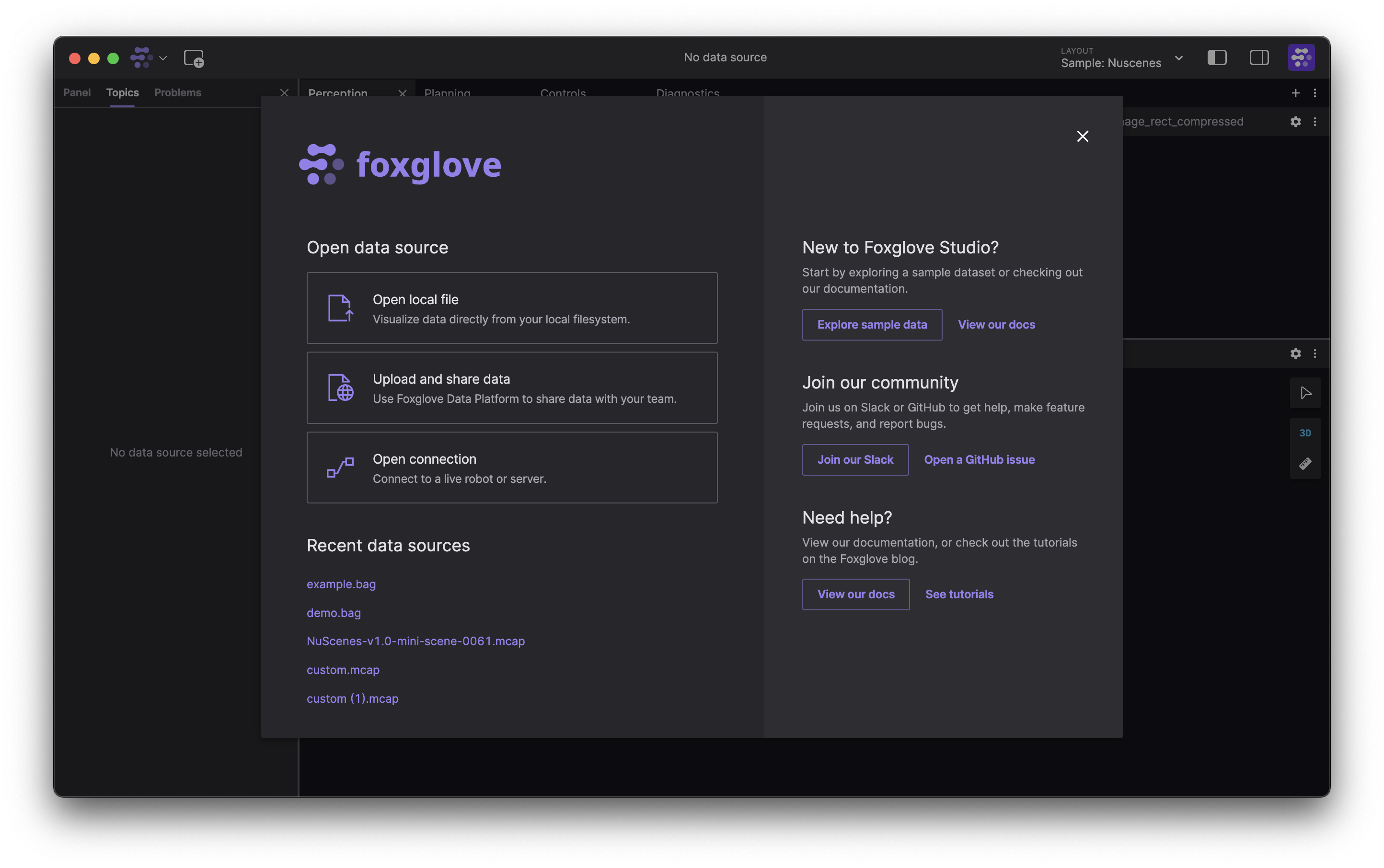
Task: Click the foxglove logo in dialog
Action: [x=400, y=164]
